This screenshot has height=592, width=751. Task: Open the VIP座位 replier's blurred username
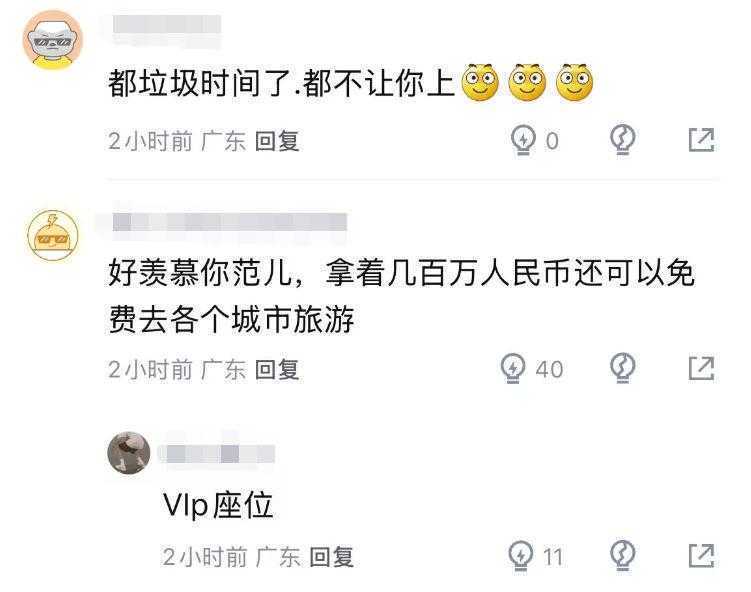[216, 454]
